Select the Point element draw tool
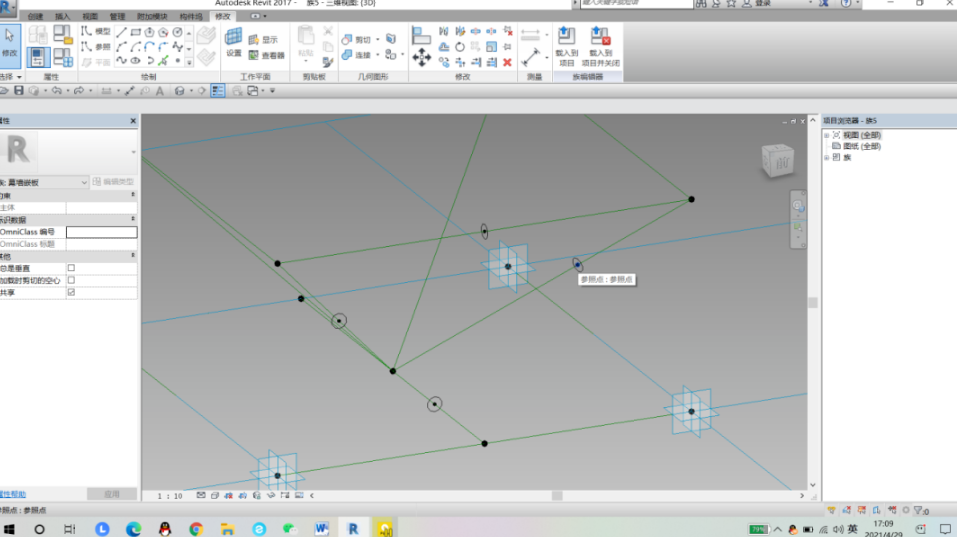Screen dimensions: 957x537 click(x=178, y=60)
